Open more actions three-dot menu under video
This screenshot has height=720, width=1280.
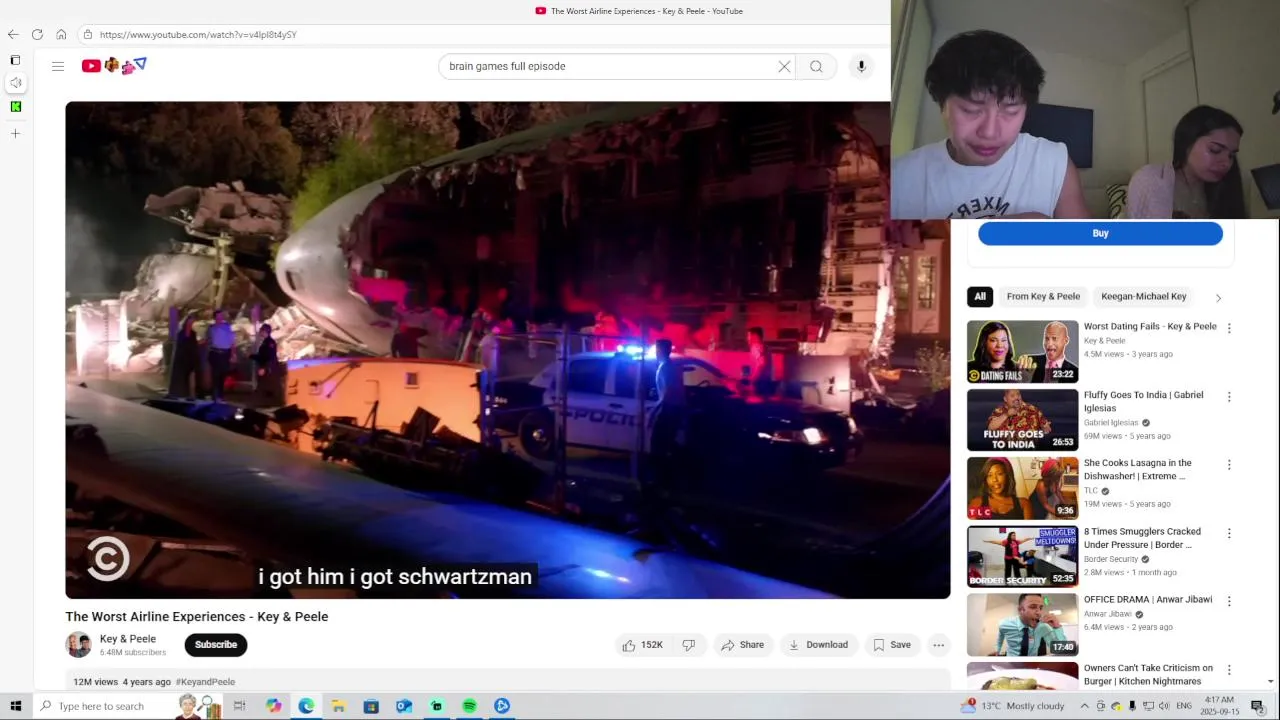click(x=938, y=645)
